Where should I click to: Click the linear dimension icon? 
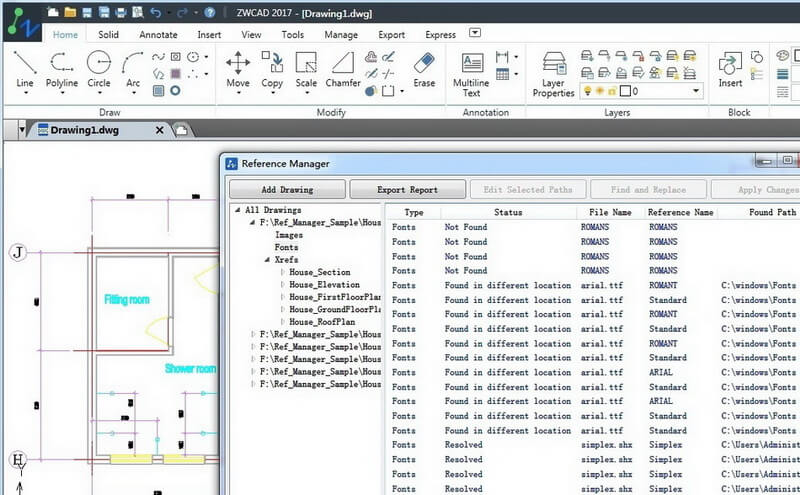click(502, 57)
